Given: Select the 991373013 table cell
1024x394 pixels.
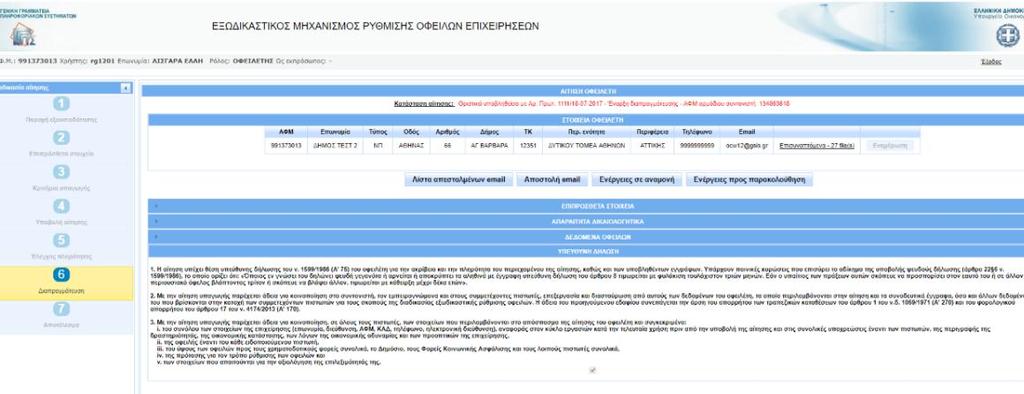Looking at the screenshot, I should tap(285, 146).
